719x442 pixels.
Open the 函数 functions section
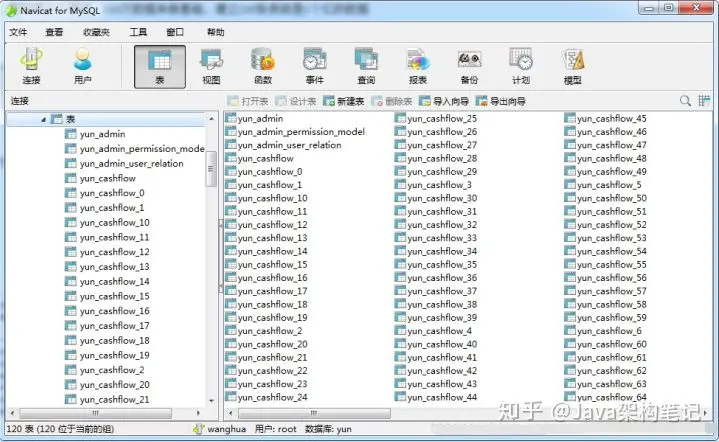click(x=263, y=66)
